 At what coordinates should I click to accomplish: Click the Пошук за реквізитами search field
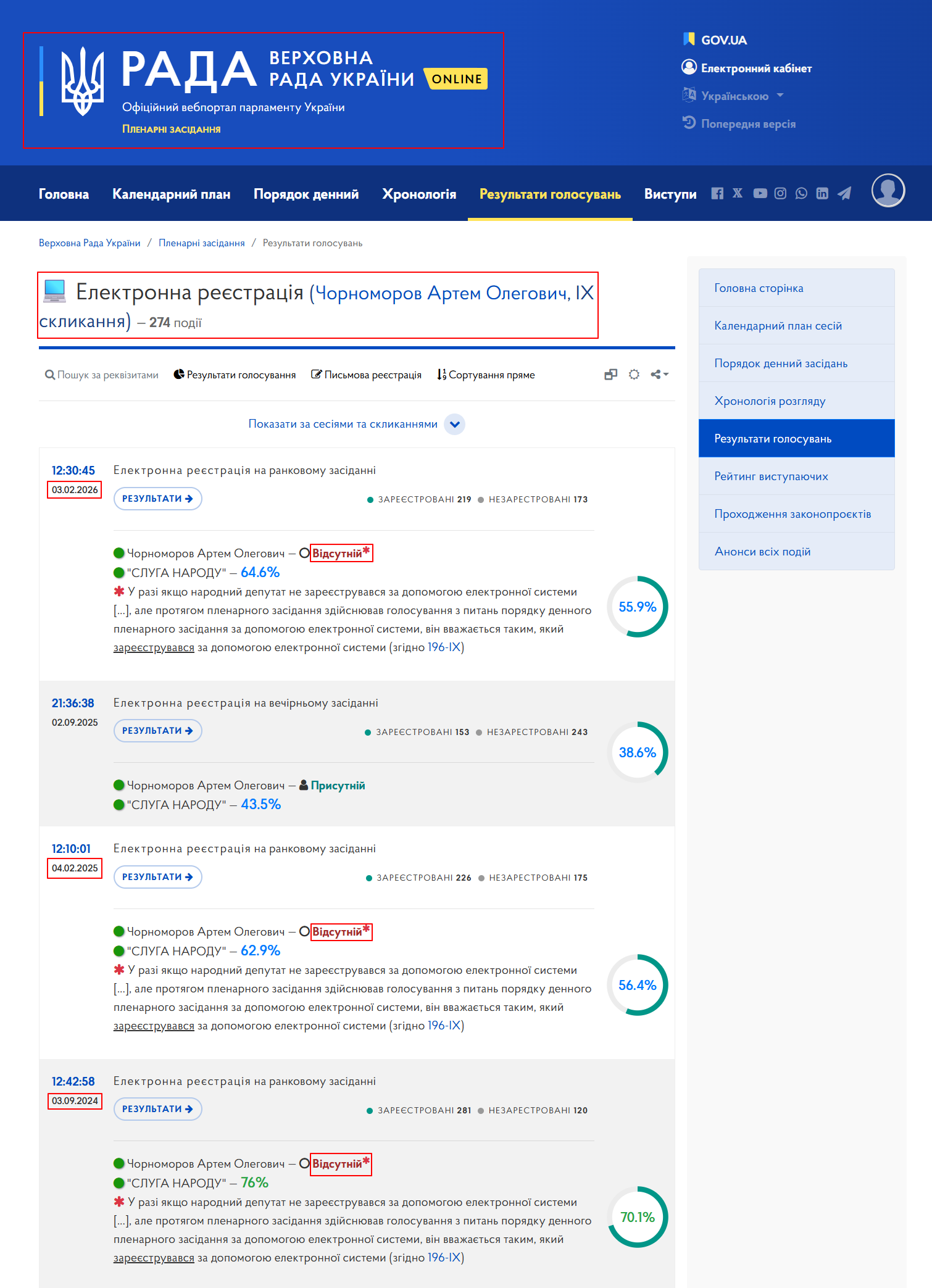(102, 375)
